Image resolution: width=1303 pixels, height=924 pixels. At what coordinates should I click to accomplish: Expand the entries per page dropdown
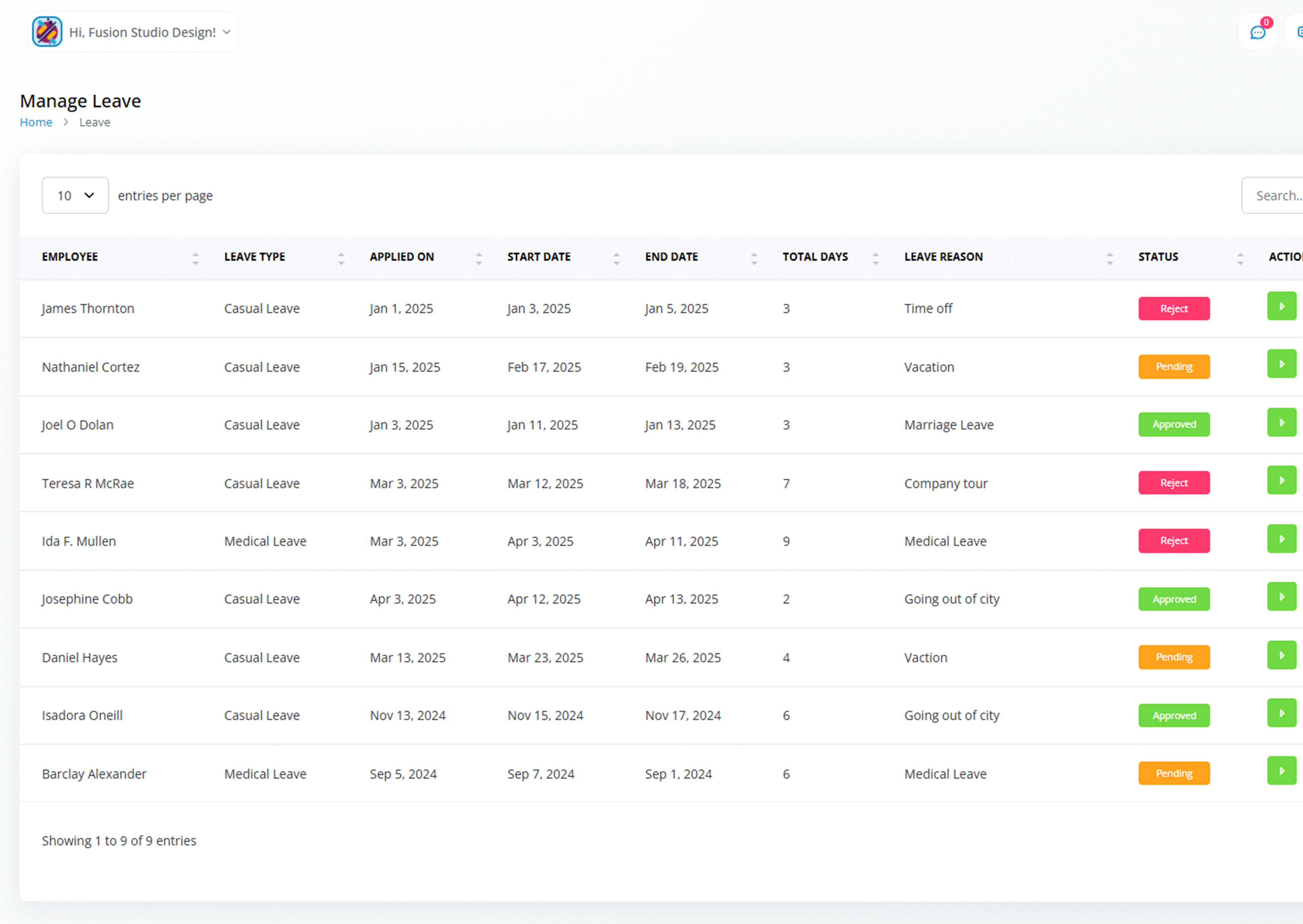tap(75, 196)
